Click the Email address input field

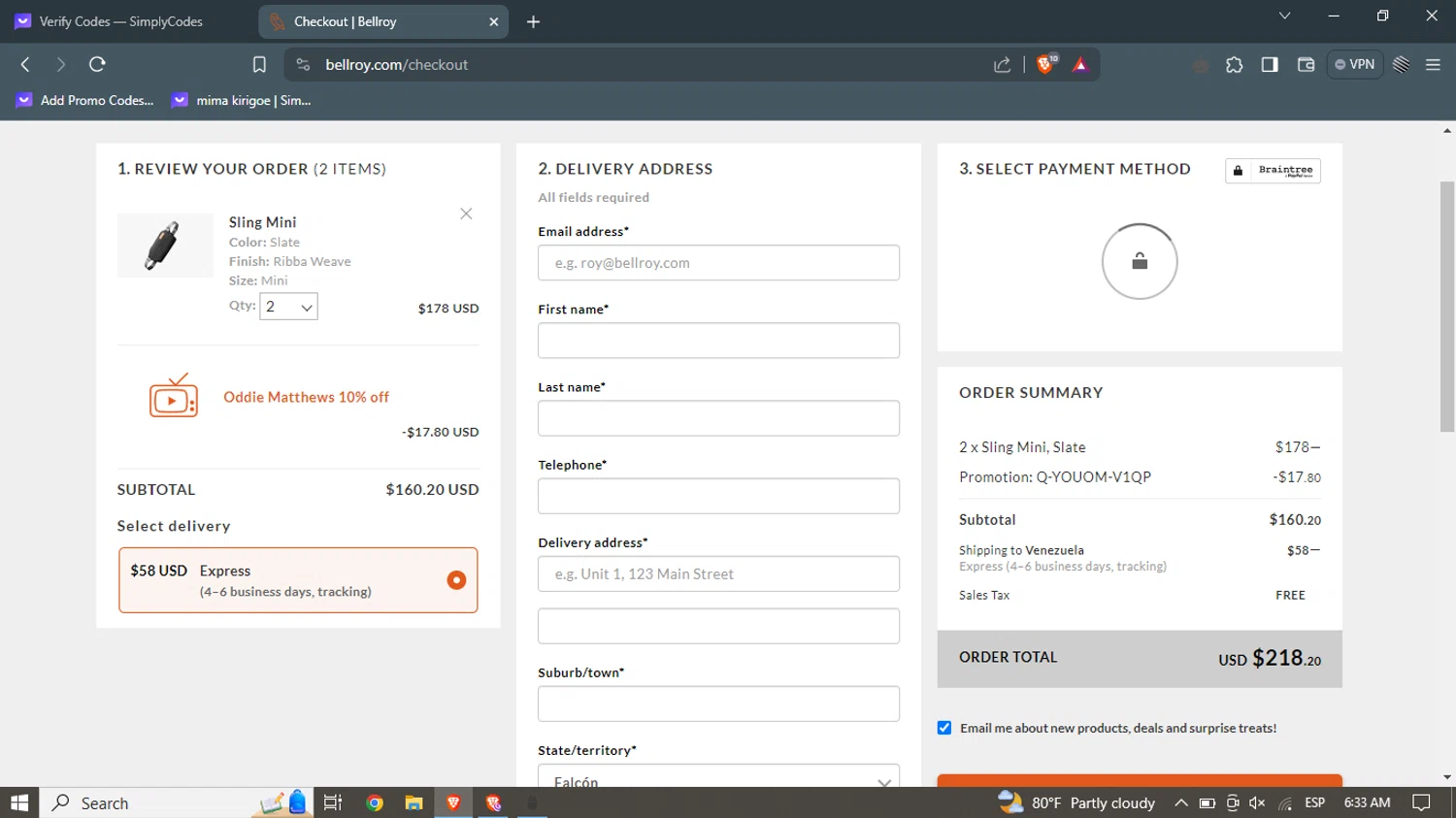point(718,263)
